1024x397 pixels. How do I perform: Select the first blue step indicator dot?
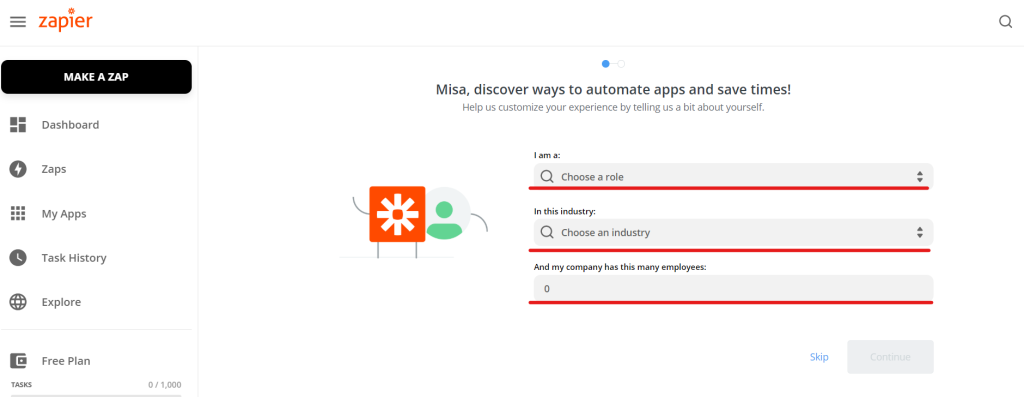pos(606,64)
